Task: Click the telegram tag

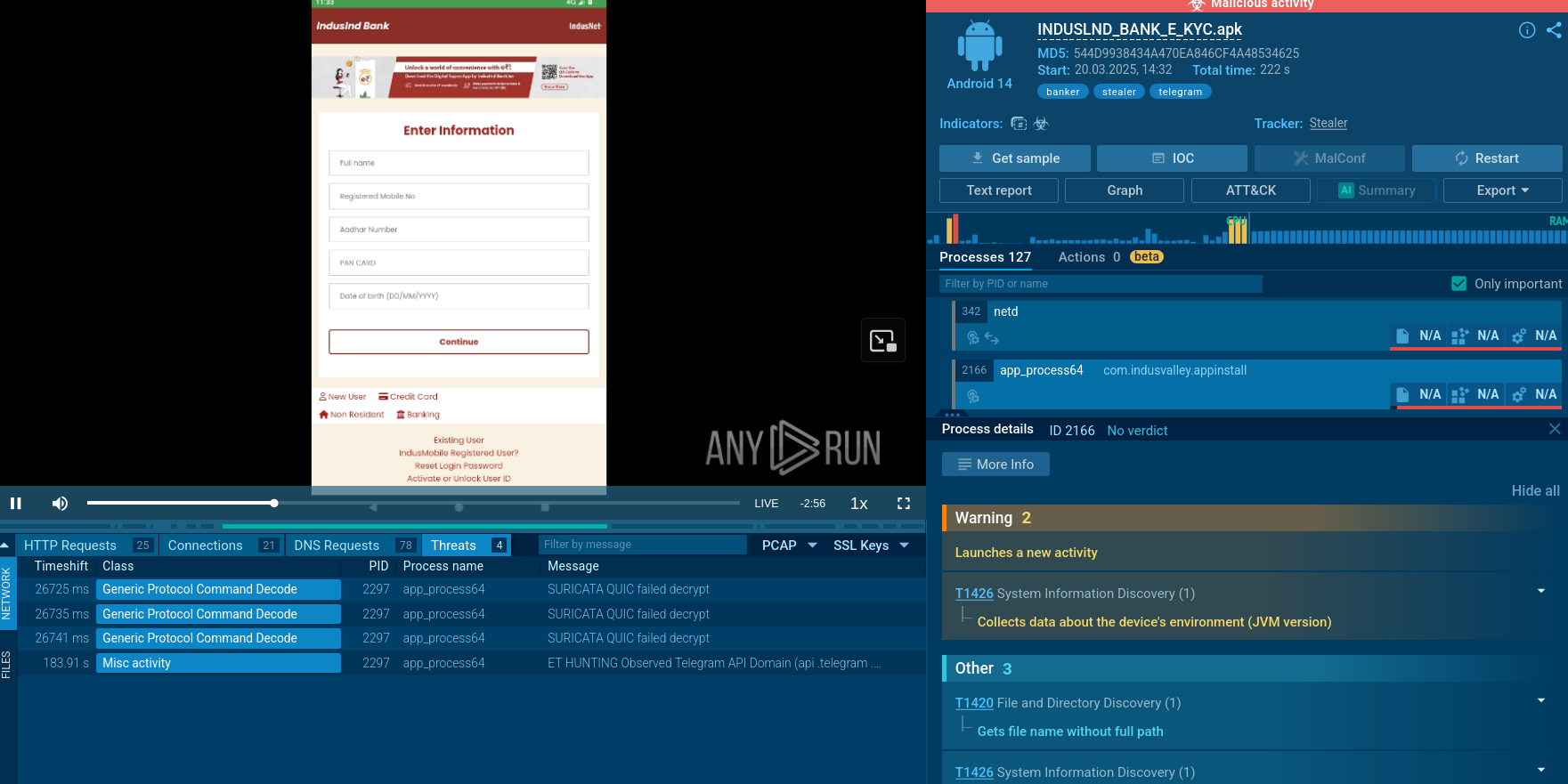Action: tap(1180, 92)
